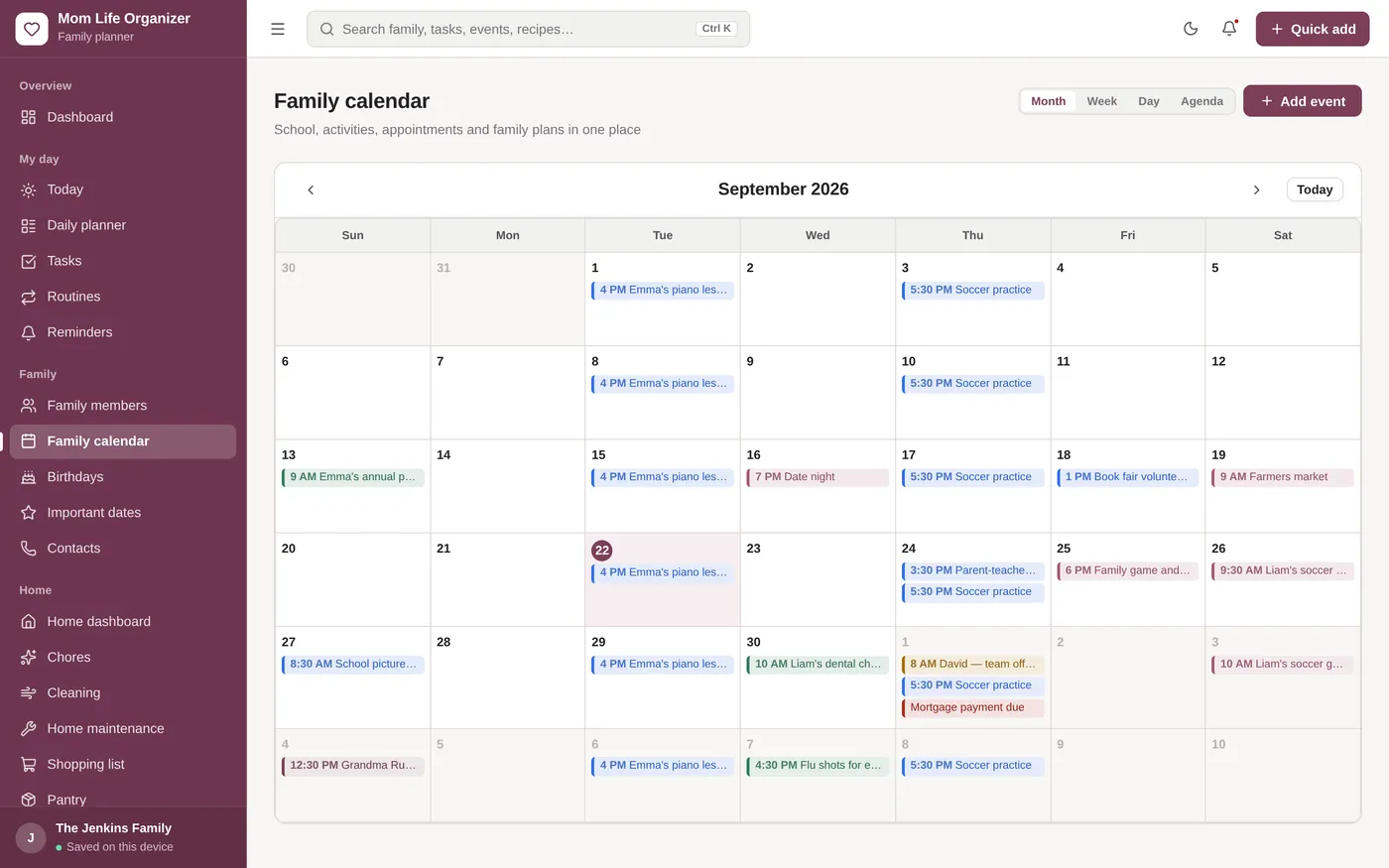Image resolution: width=1389 pixels, height=868 pixels.
Task: Open Home maintenance wrench icon
Action: [29, 729]
